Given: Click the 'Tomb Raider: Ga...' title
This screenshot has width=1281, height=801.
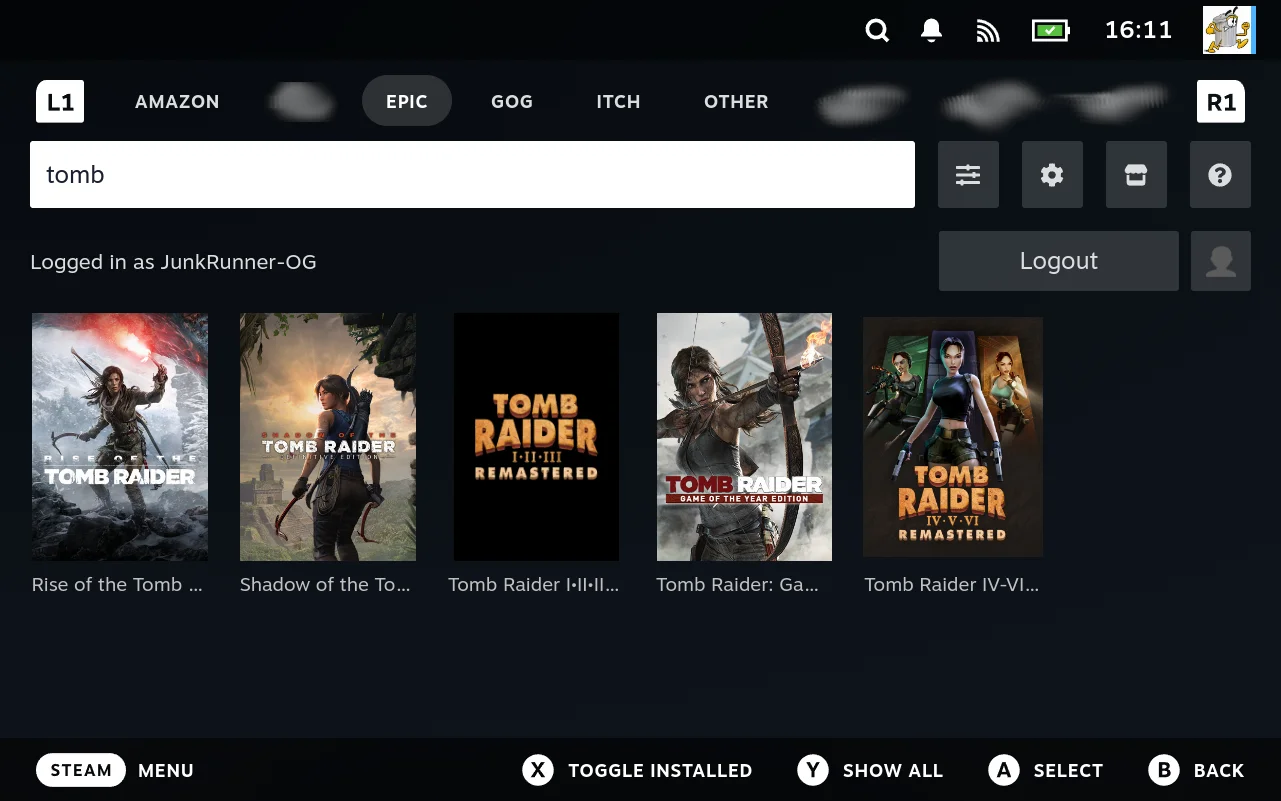Looking at the screenshot, I should (x=737, y=585).
